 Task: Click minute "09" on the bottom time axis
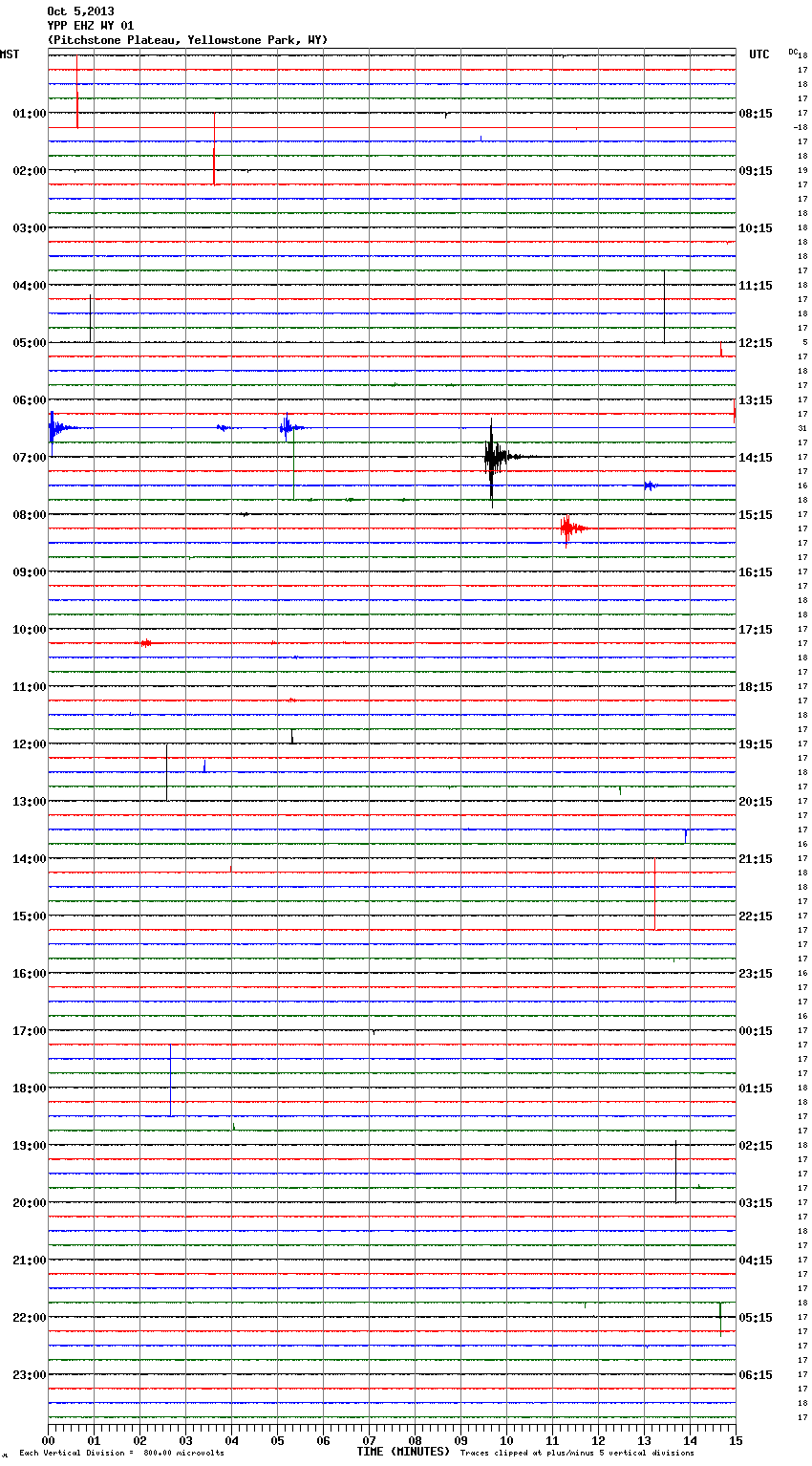coord(460,1440)
